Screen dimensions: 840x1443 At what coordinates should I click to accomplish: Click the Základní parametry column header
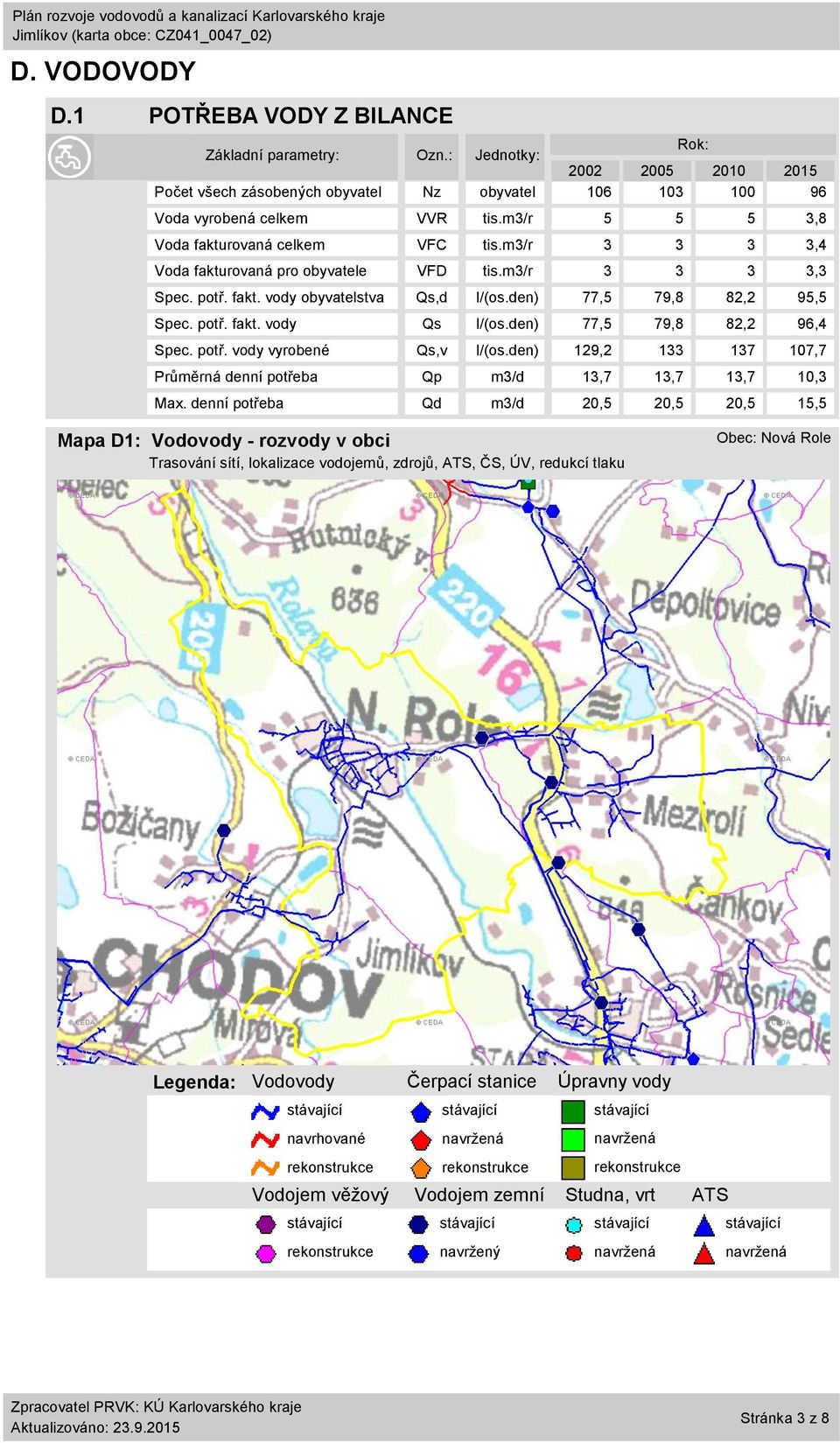272,155
